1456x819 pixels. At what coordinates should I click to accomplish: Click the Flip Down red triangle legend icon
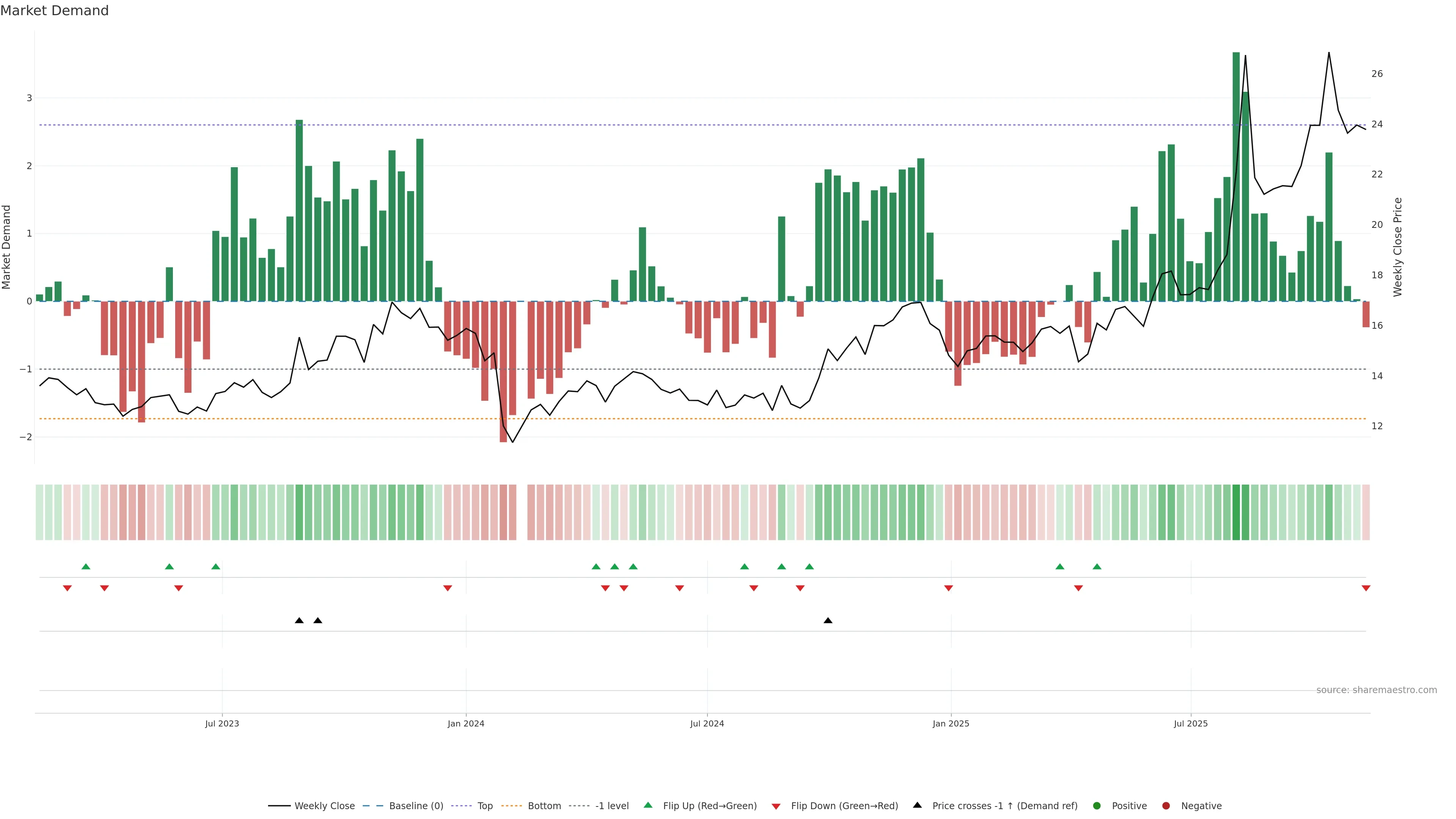point(775,806)
